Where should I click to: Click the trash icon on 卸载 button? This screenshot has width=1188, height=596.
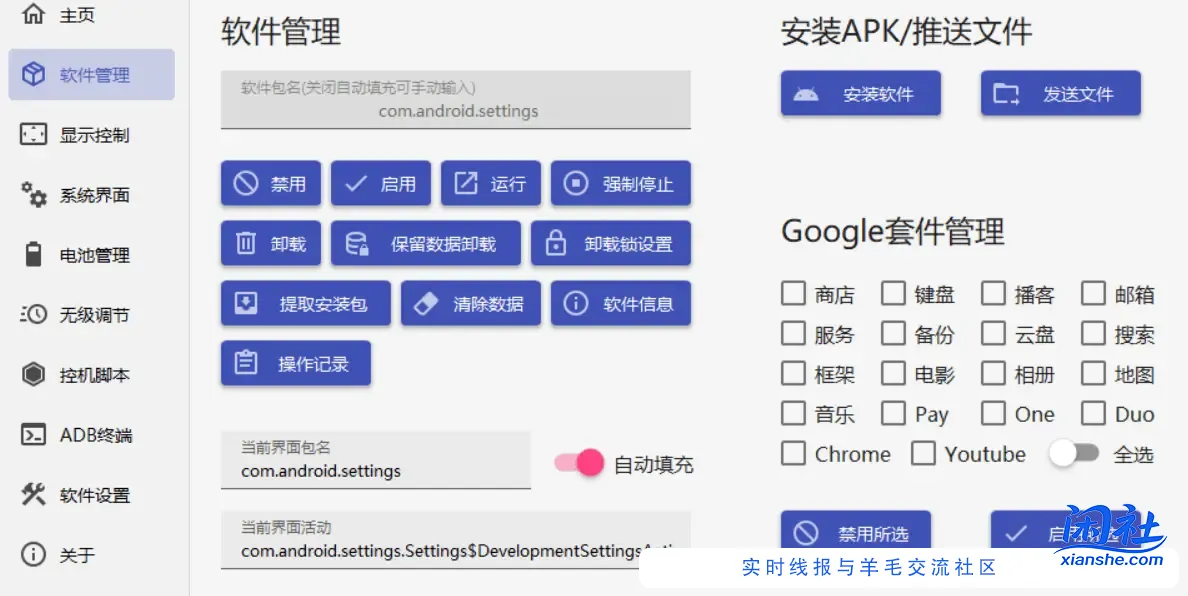tap(244, 242)
